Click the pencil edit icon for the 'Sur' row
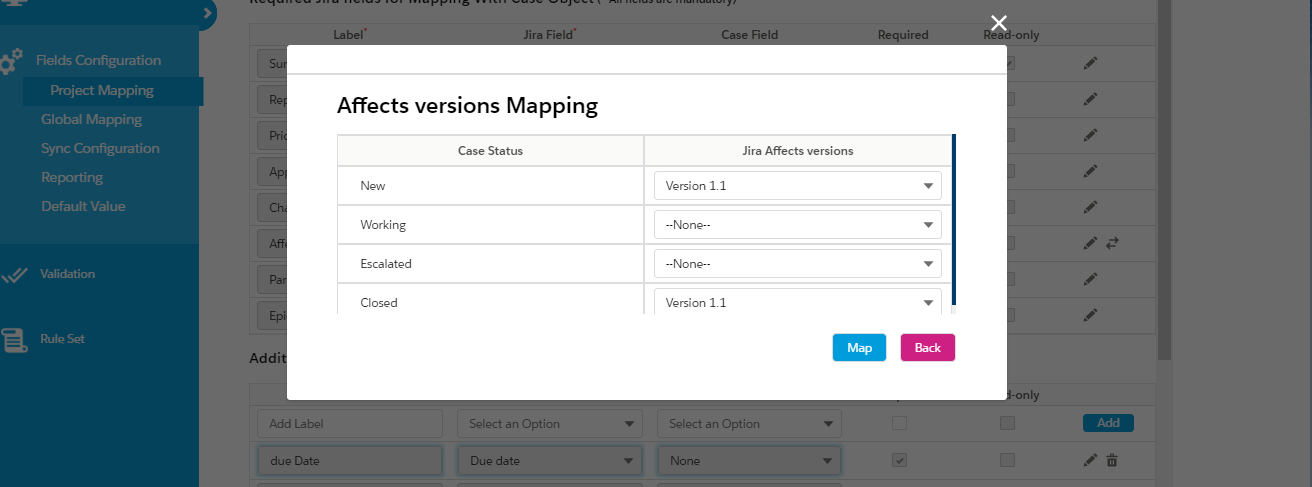The image size is (1312, 487). pos(1090,63)
